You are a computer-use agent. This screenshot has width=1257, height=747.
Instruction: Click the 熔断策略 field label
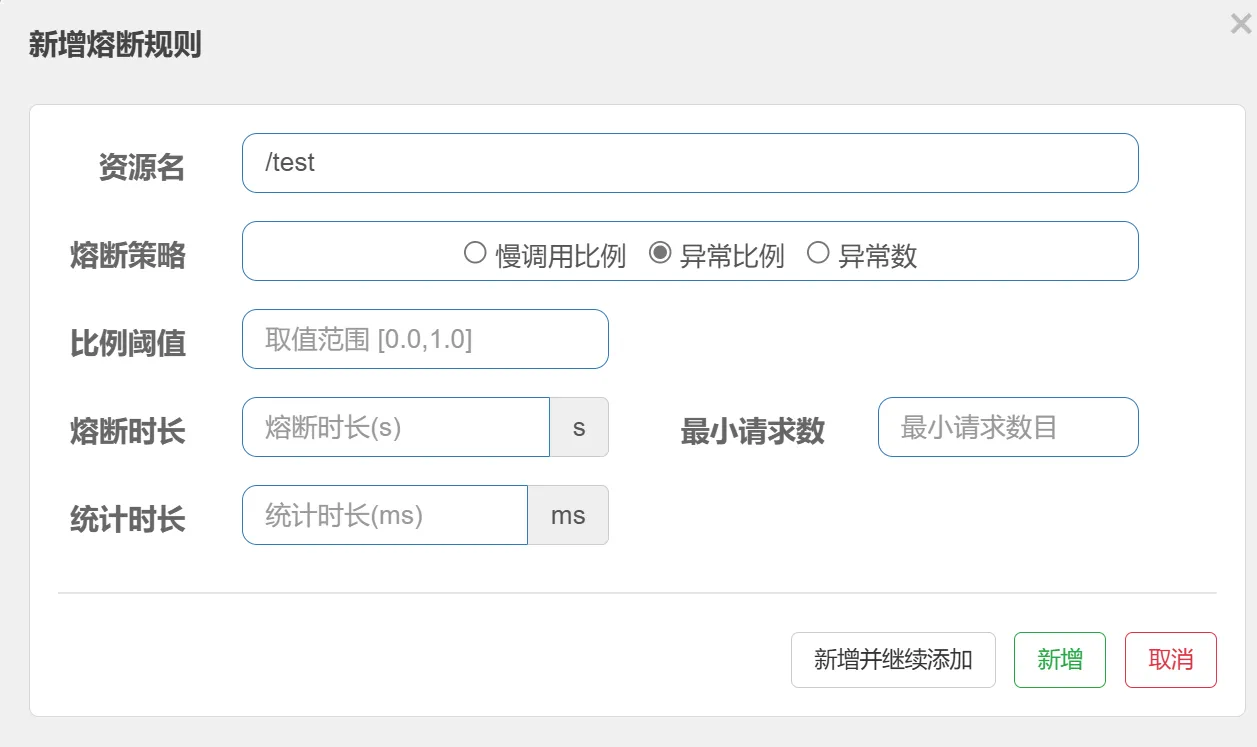coord(127,255)
